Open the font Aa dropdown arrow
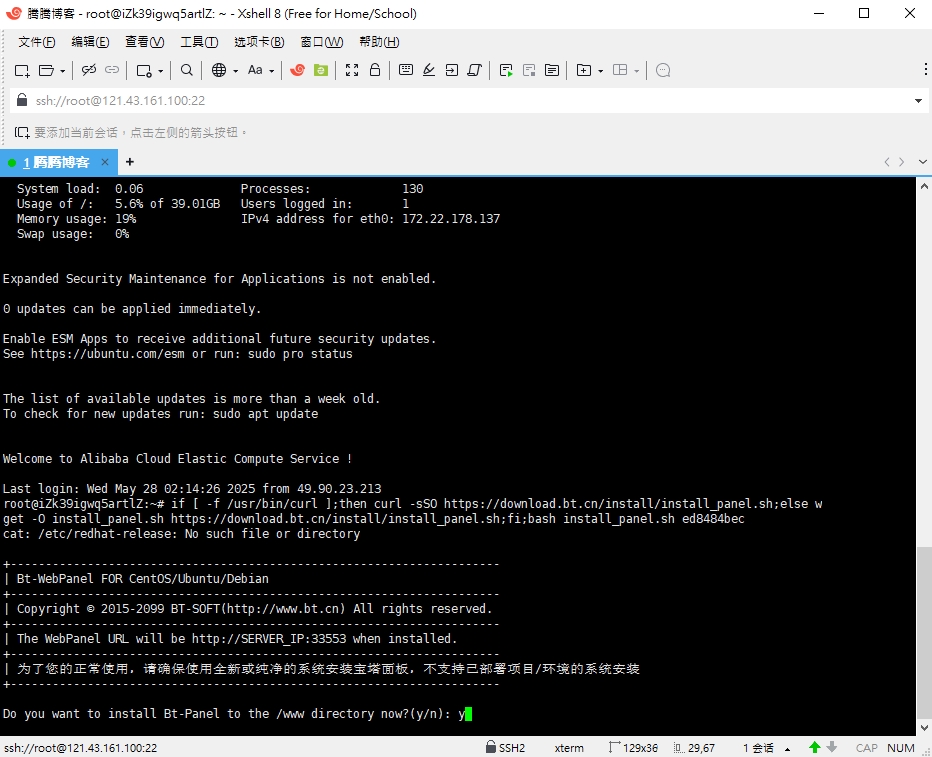Screen dimensions: 932x757 (271, 71)
